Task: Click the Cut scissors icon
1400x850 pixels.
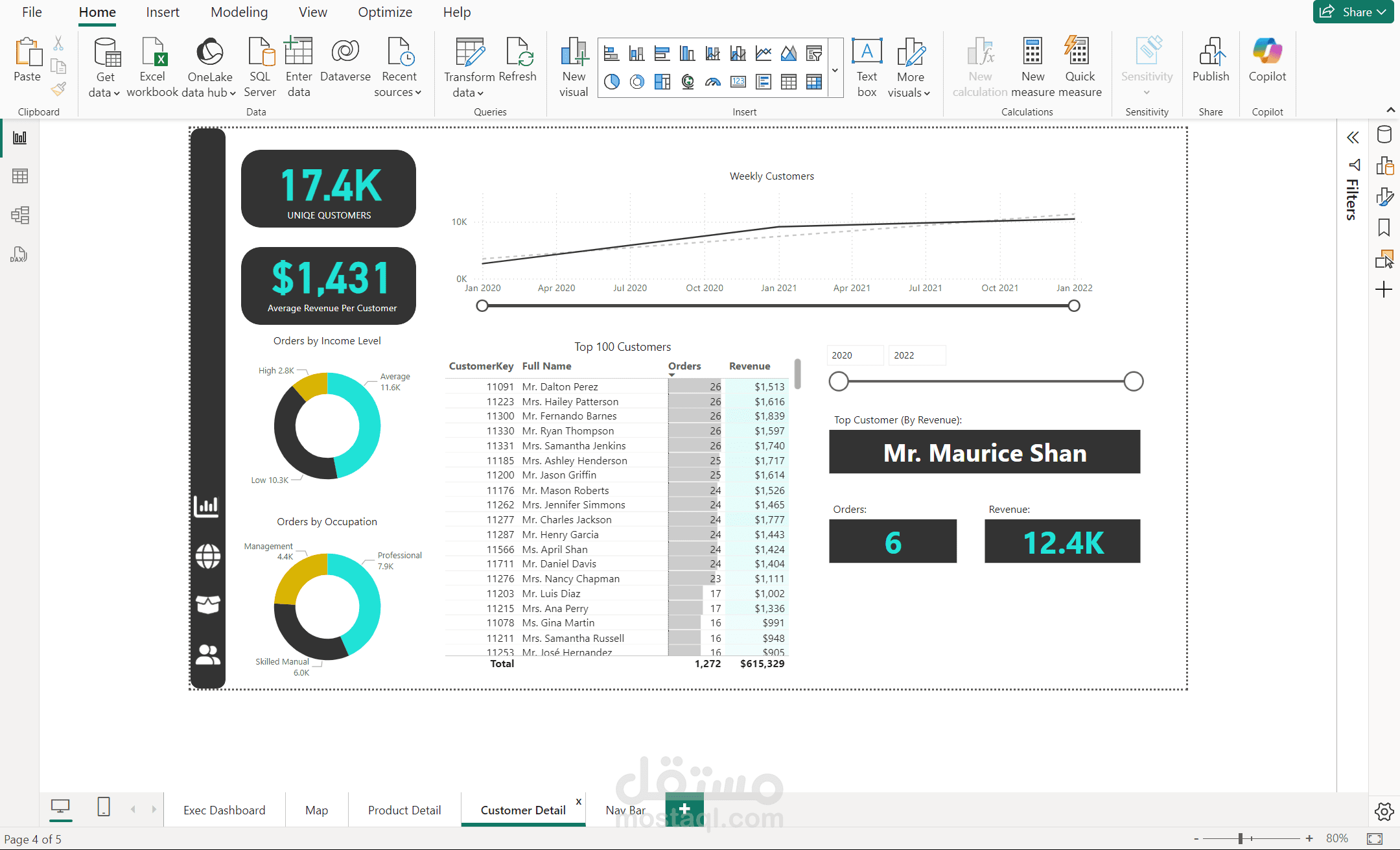Action: [x=58, y=43]
